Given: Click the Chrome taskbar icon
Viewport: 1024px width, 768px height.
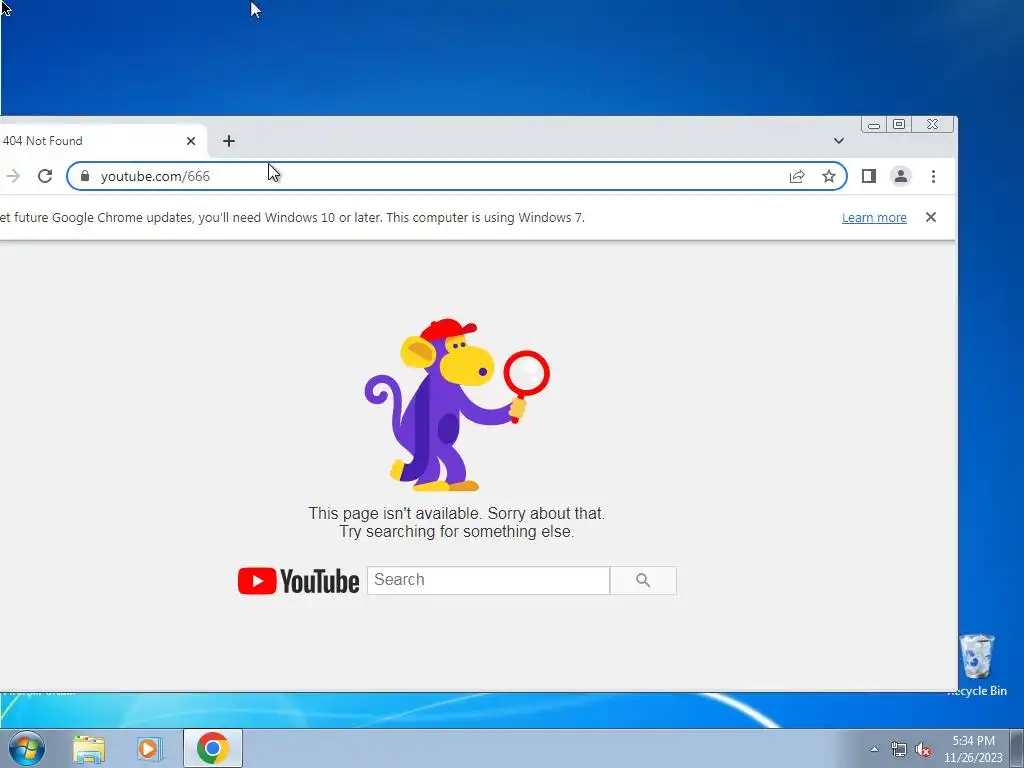Looking at the screenshot, I should pyautogui.click(x=213, y=748).
